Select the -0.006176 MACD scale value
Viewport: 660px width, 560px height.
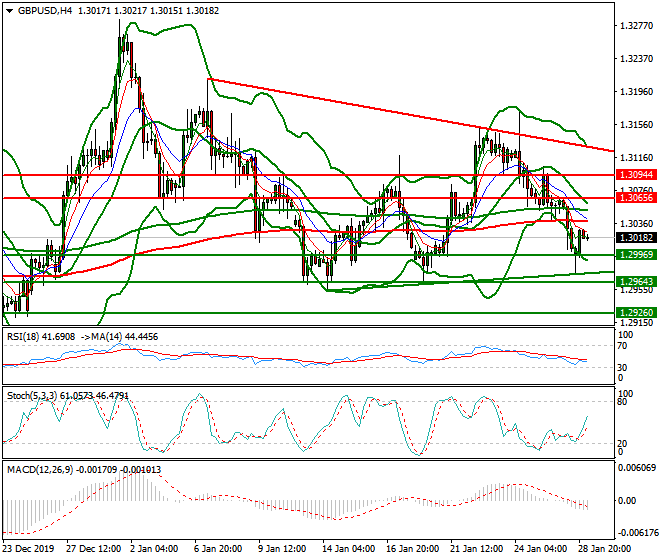click(636, 533)
